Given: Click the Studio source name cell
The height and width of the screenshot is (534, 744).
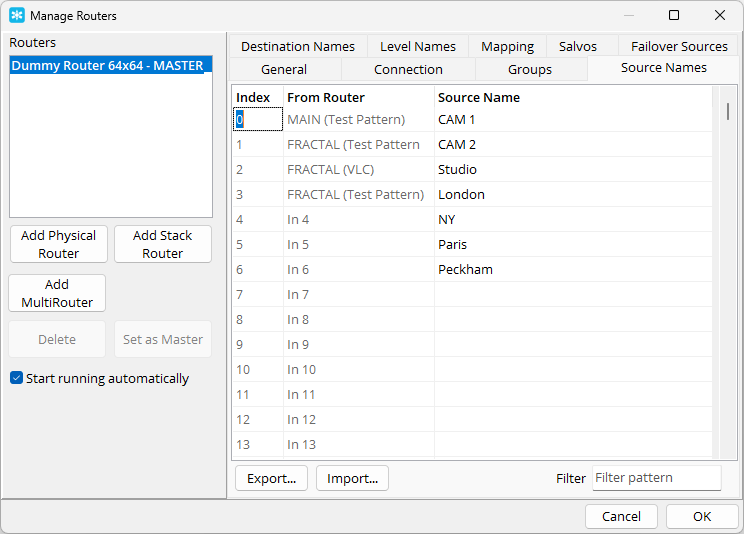Looking at the screenshot, I should (x=573, y=169).
